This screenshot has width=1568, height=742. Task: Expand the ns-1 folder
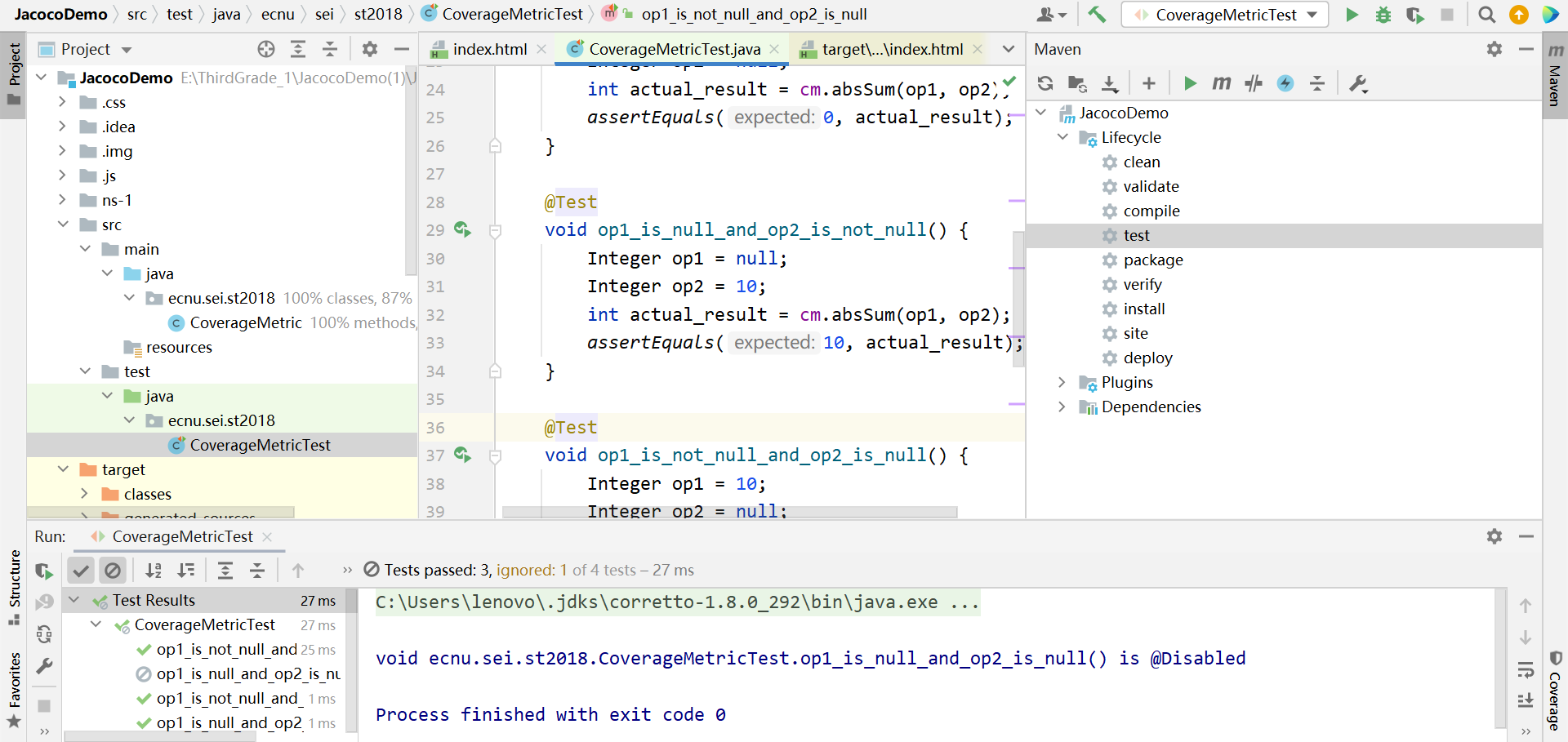coord(63,200)
